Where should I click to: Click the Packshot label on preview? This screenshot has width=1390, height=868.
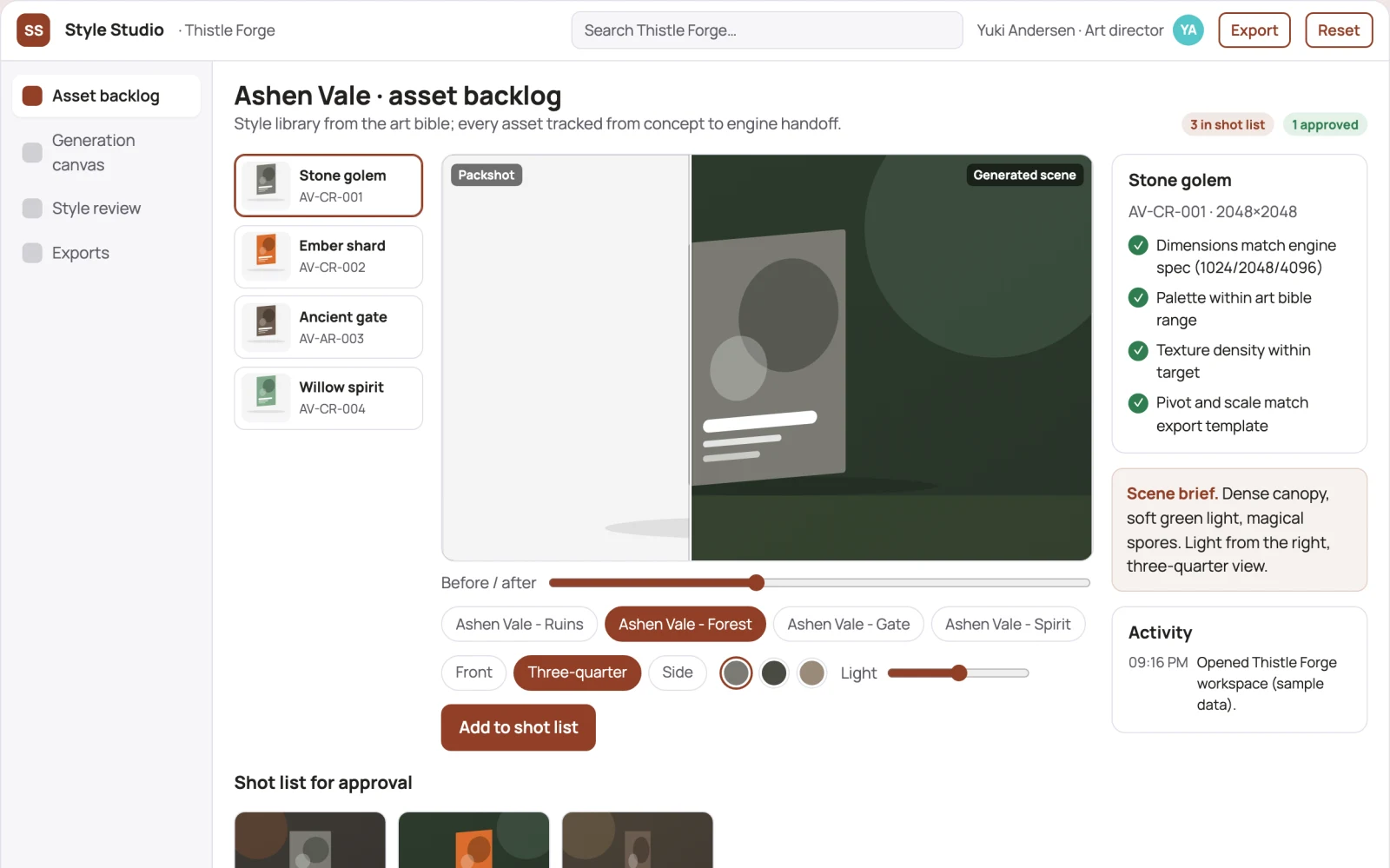coord(486,175)
